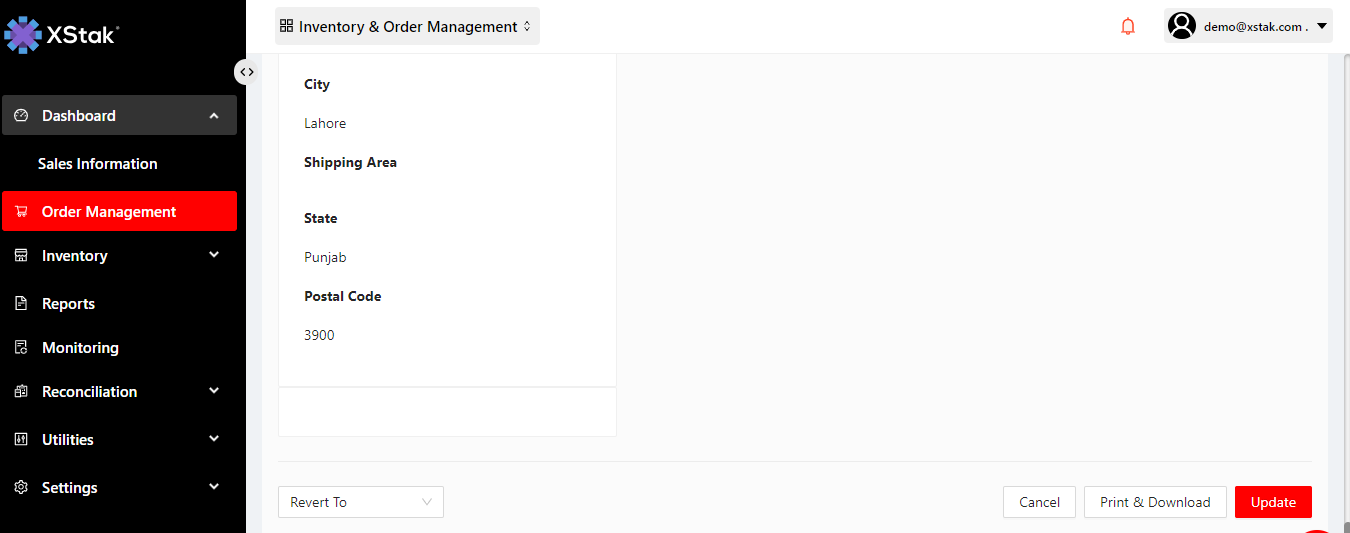1350x533 pixels.
Task: Expand the Reconciliation submenu chevron
Action: 214,391
